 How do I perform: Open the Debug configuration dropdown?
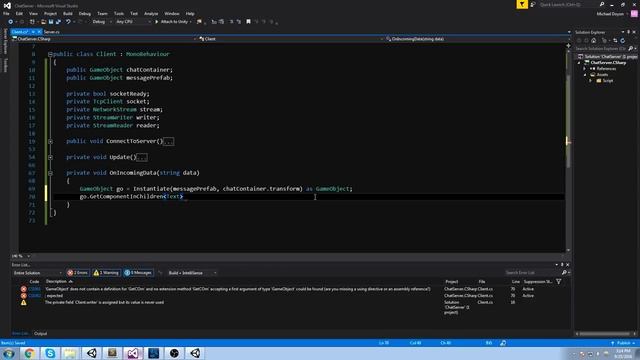(102, 22)
